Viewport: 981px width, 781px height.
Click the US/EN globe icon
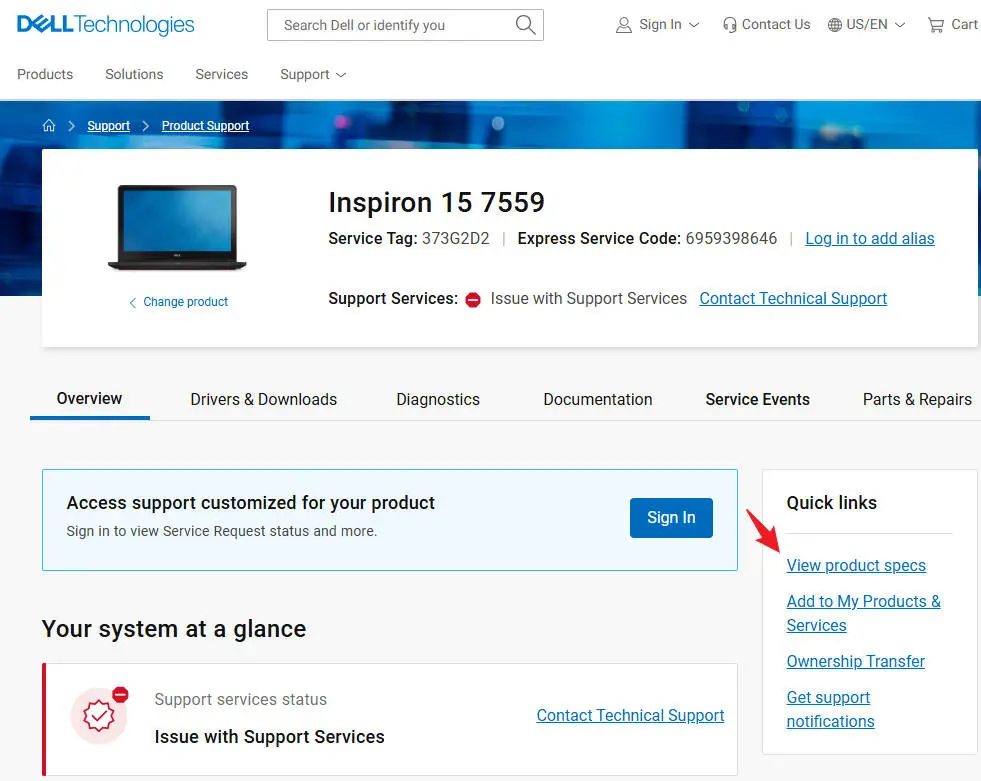click(x=835, y=25)
